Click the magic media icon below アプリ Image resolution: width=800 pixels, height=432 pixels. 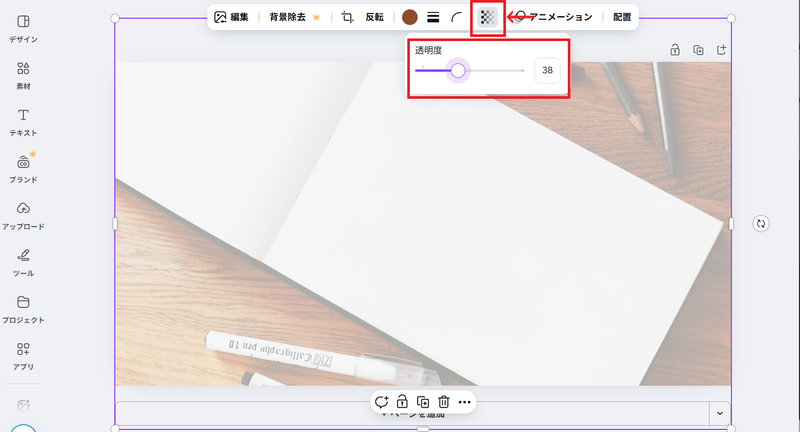[x=23, y=405]
